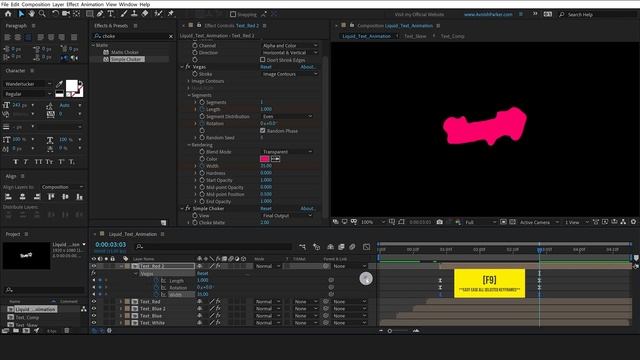Select the Eraser tool
The height and width of the screenshot is (360, 640).
pyautogui.click(x=145, y=14)
